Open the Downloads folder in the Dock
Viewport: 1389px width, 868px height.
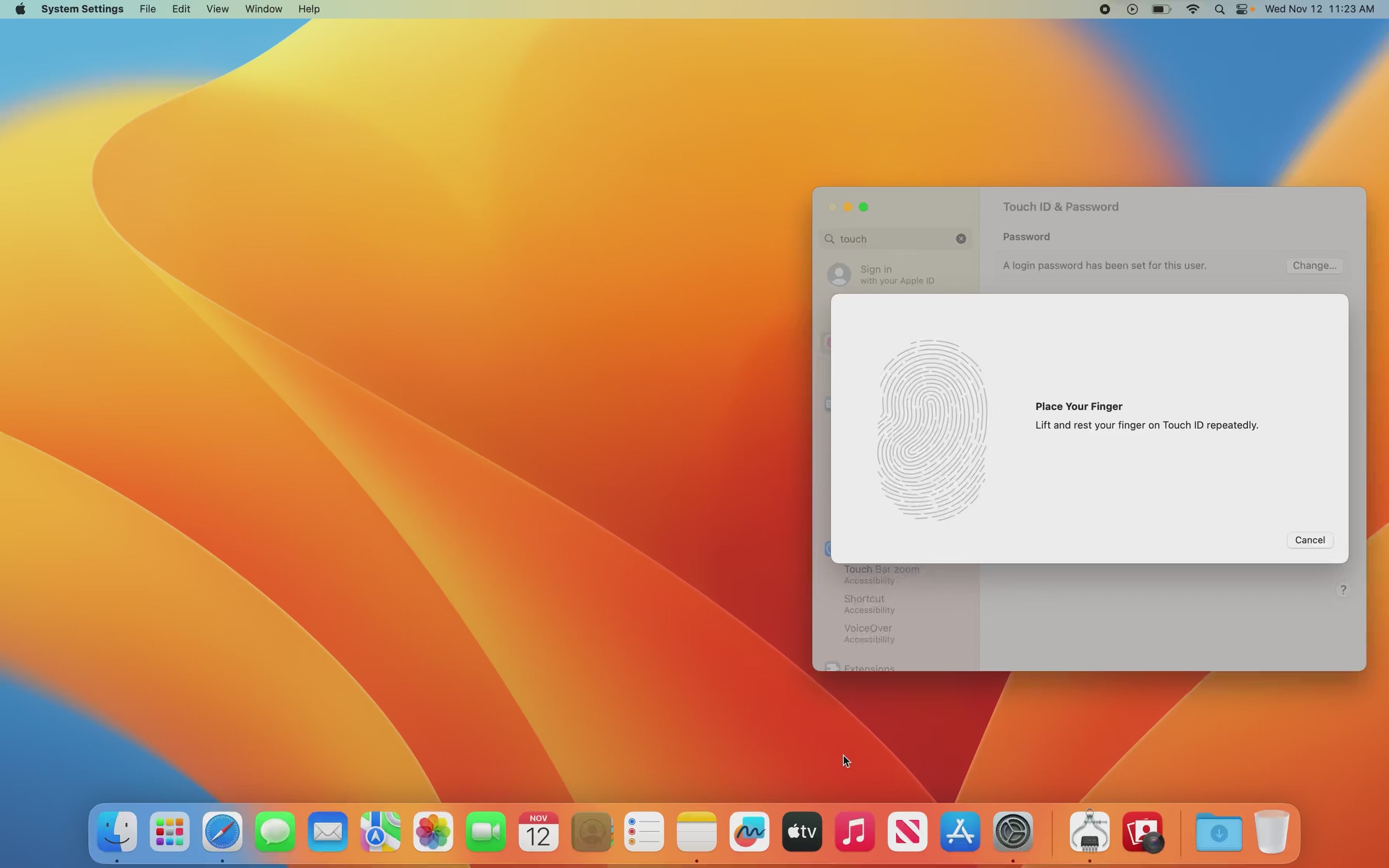point(1219,831)
